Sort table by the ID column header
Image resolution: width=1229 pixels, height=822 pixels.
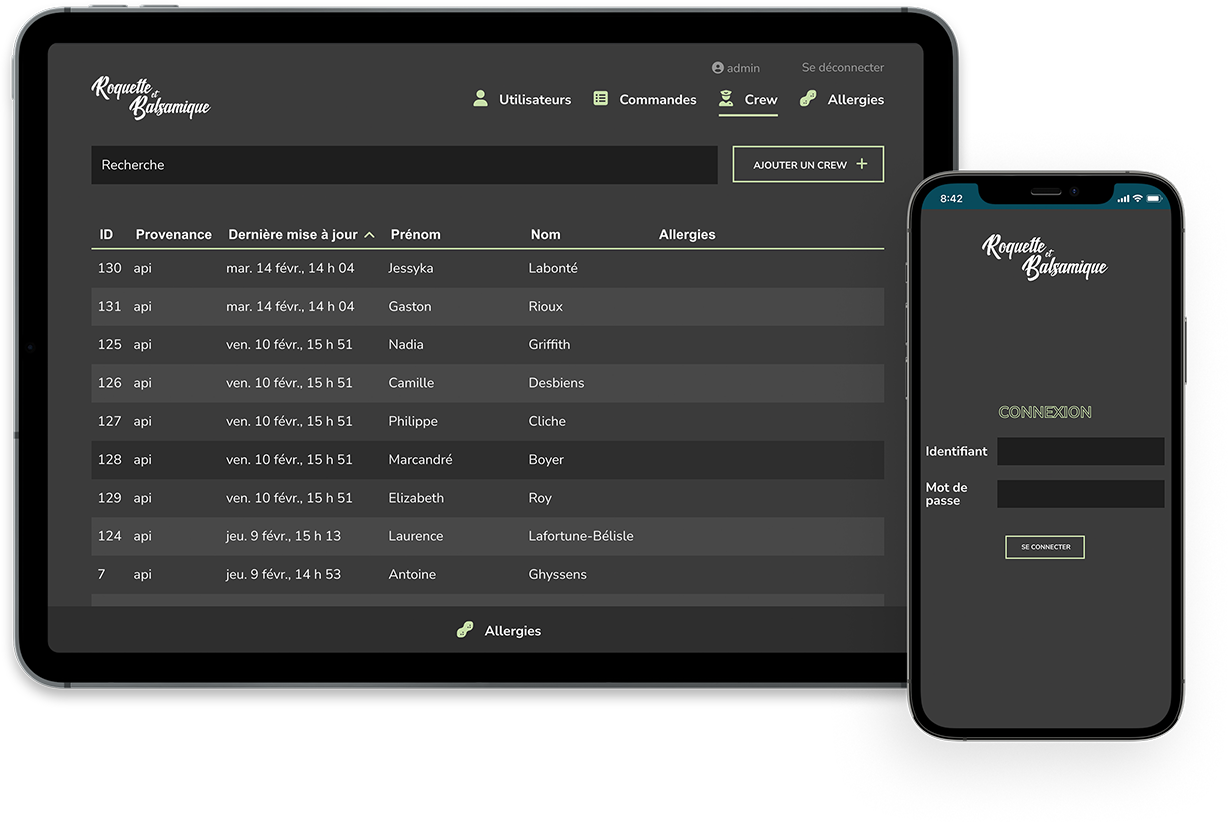(x=106, y=234)
